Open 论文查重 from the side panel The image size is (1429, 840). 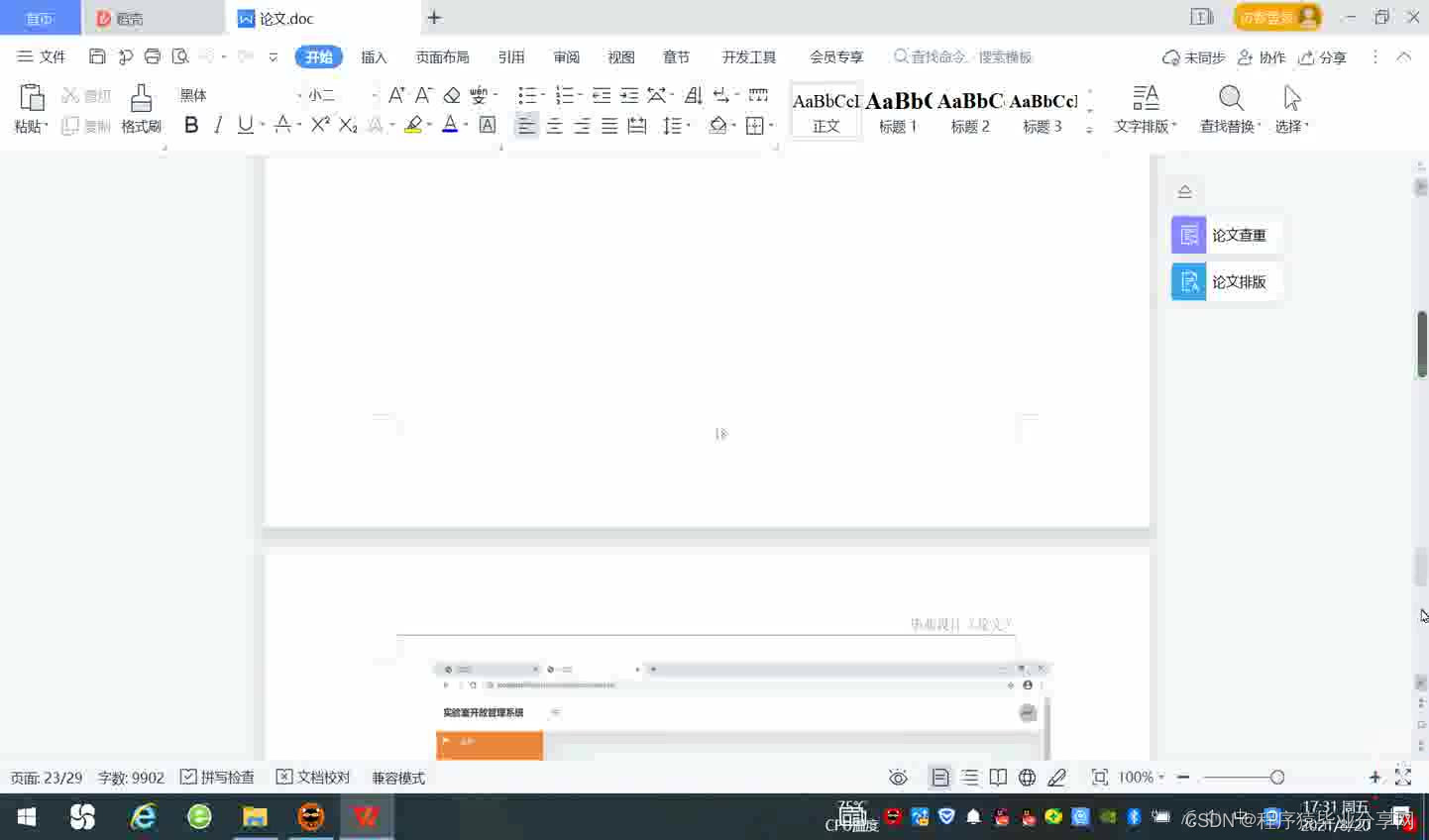point(1226,235)
